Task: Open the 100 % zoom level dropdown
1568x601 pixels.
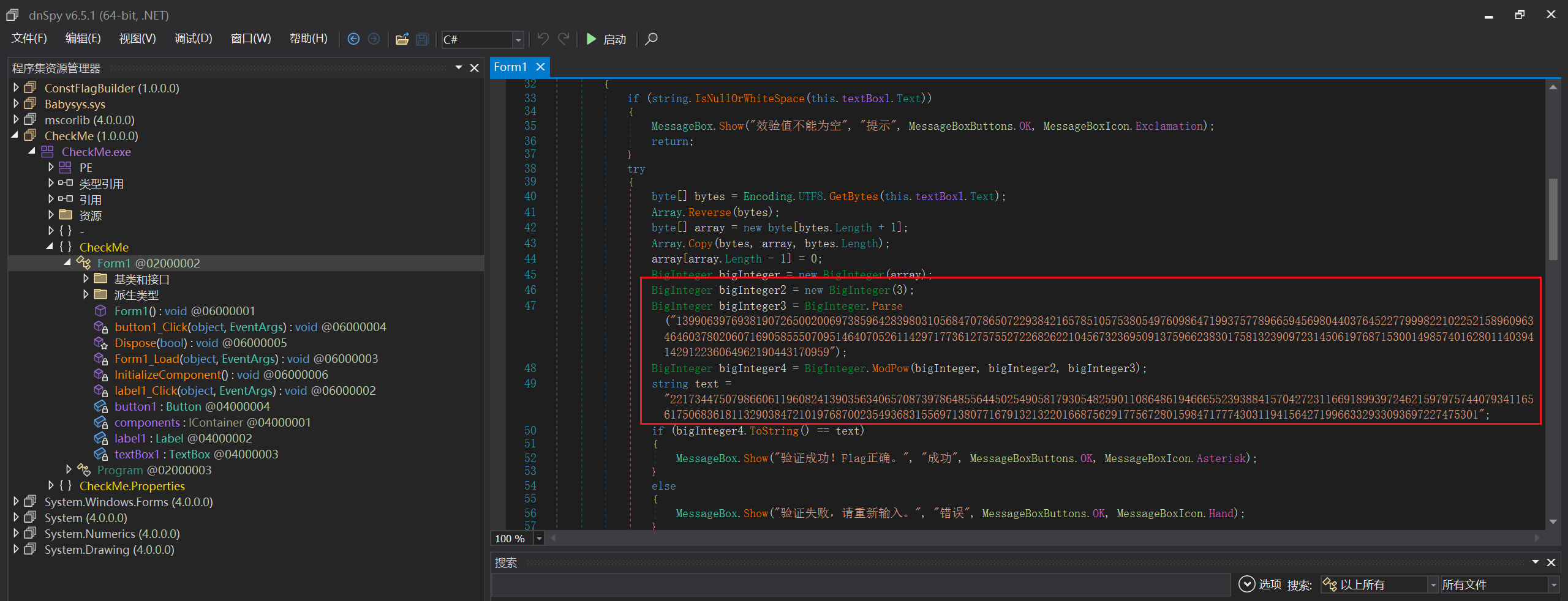Action: coord(539,539)
